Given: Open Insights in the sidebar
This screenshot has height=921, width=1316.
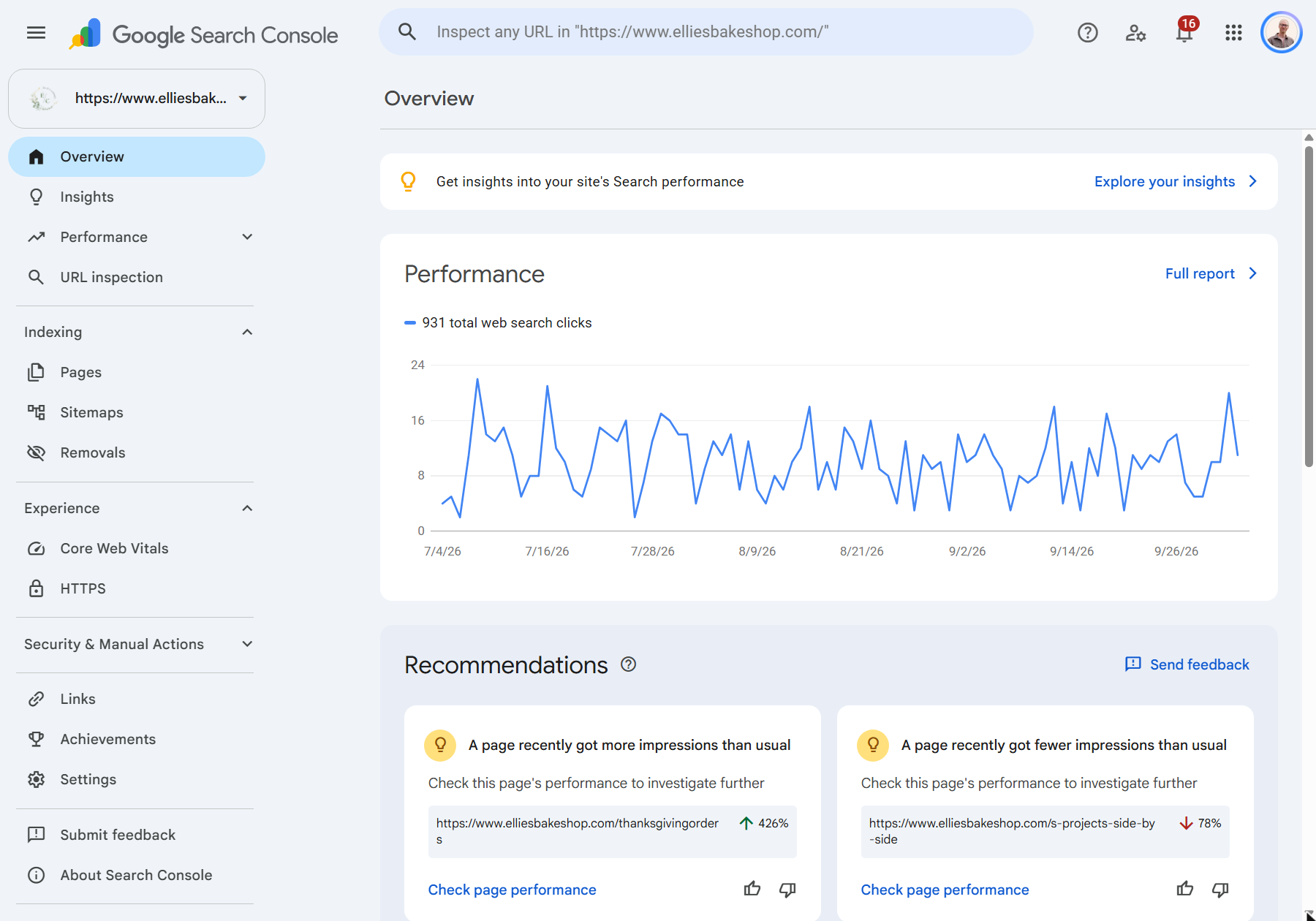Looking at the screenshot, I should pyautogui.click(x=136, y=197).
